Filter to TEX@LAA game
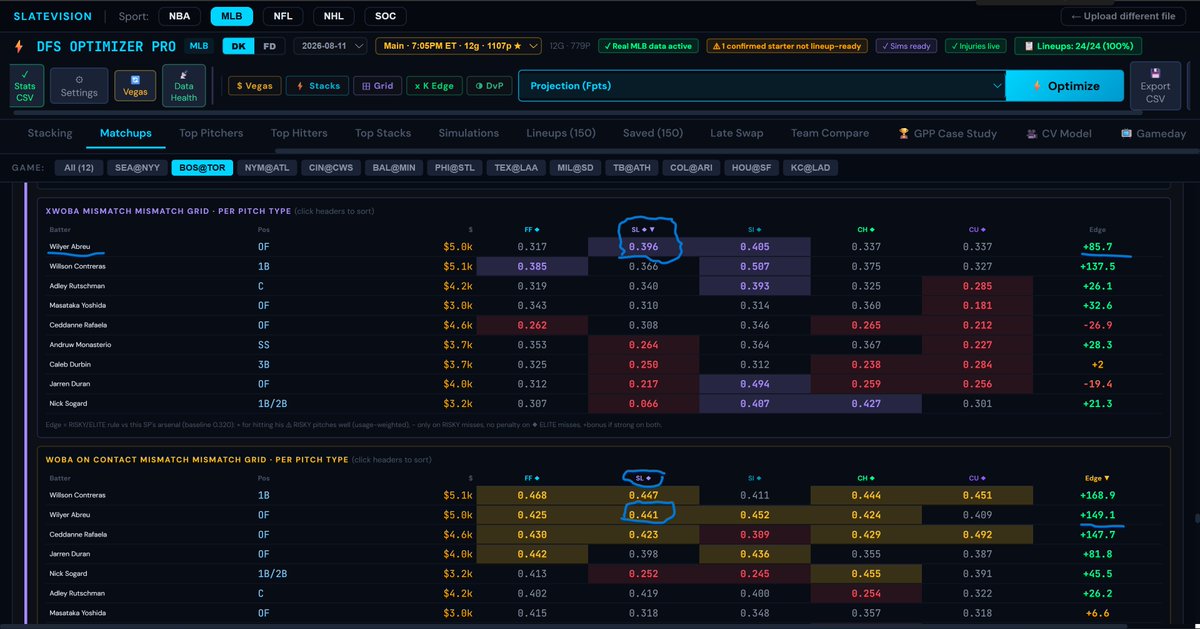 [516, 167]
